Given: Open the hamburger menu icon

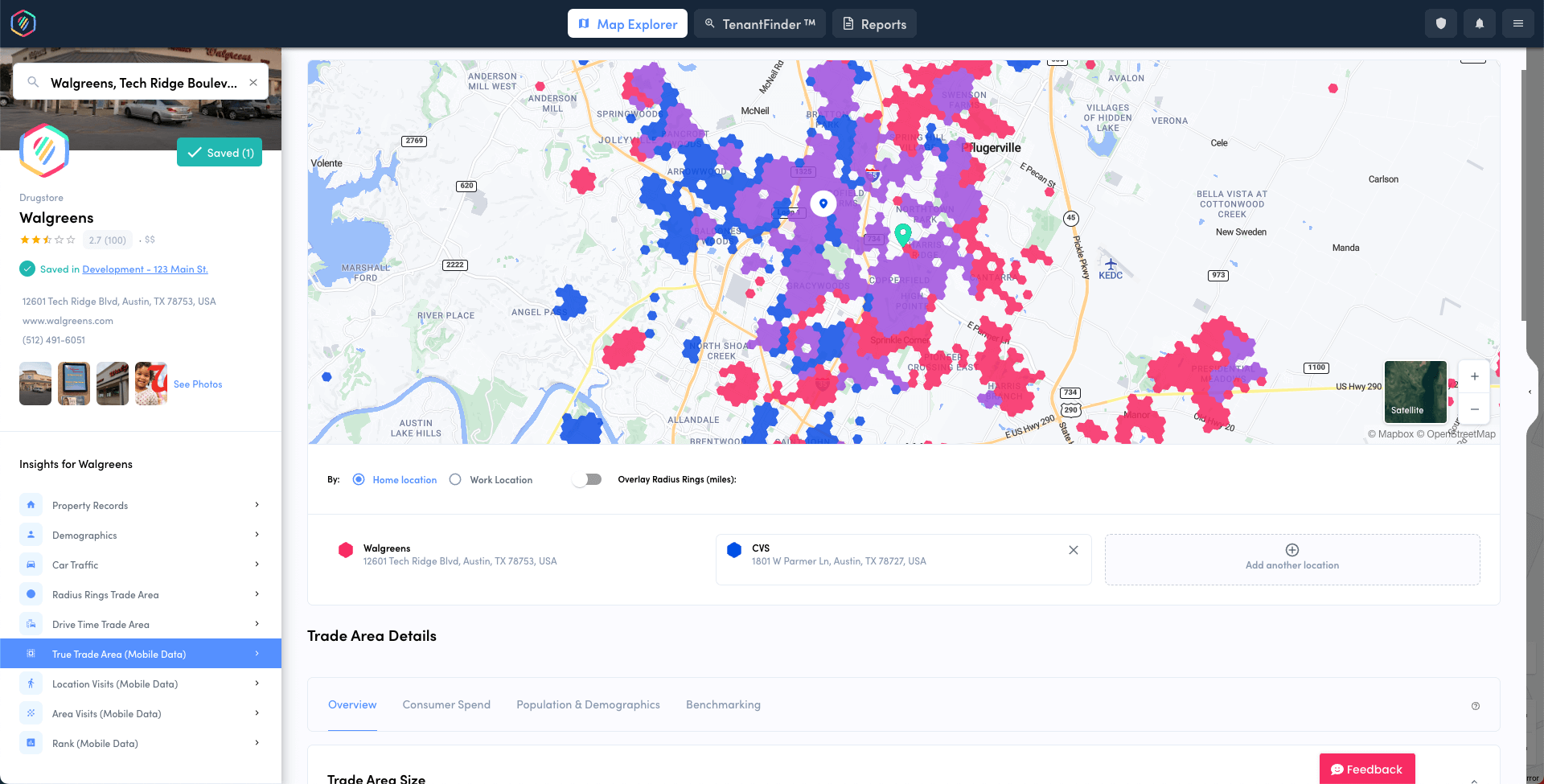Looking at the screenshot, I should click(1517, 23).
